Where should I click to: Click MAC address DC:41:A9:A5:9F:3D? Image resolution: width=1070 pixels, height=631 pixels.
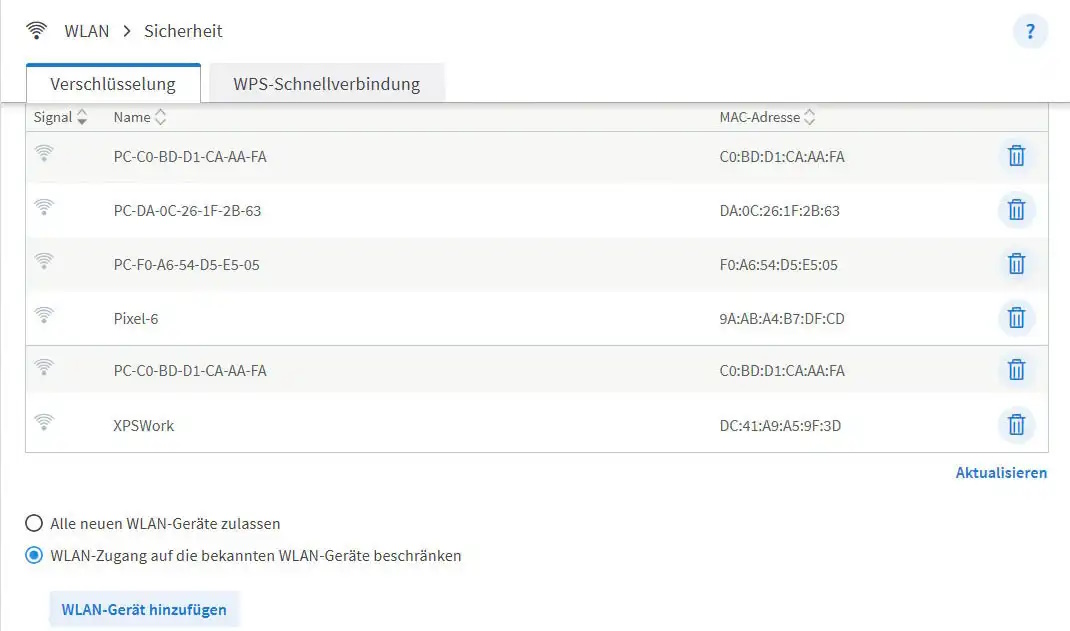tap(780, 426)
